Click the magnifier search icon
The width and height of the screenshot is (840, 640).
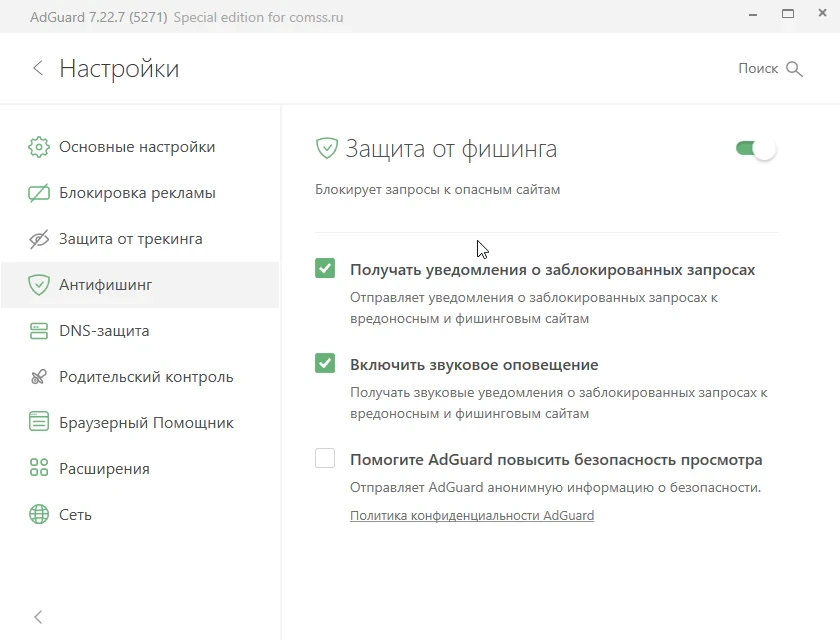[x=794, y=69]
